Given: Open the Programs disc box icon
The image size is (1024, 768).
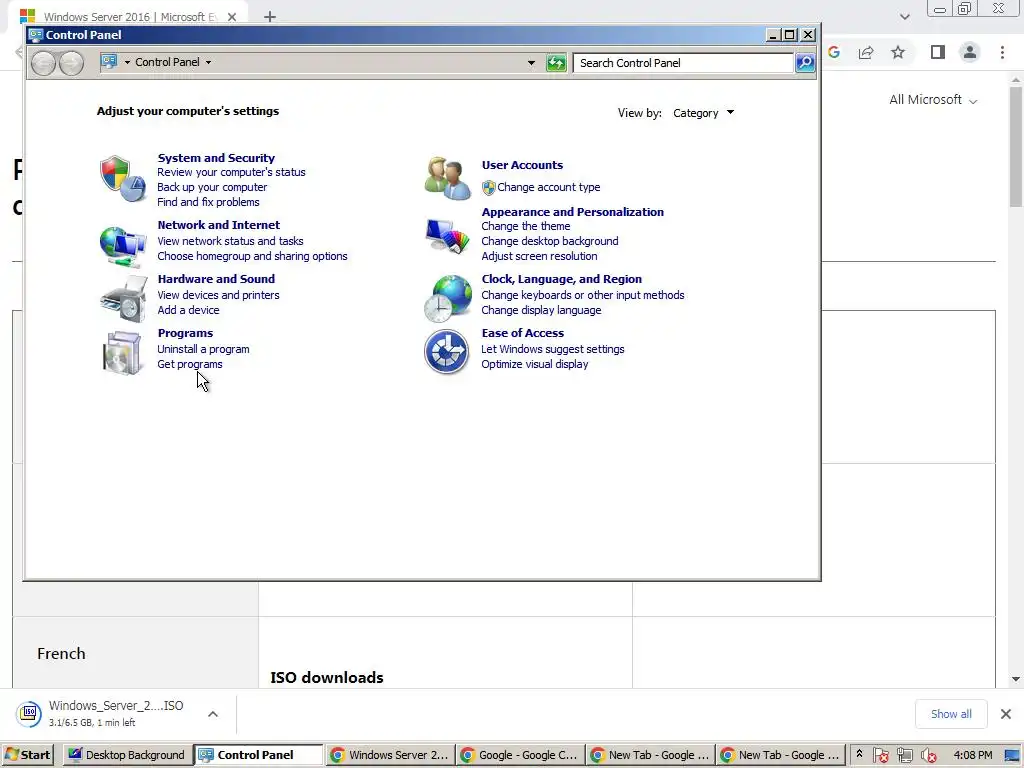Looking at the screenshot, I should (123, 353).
